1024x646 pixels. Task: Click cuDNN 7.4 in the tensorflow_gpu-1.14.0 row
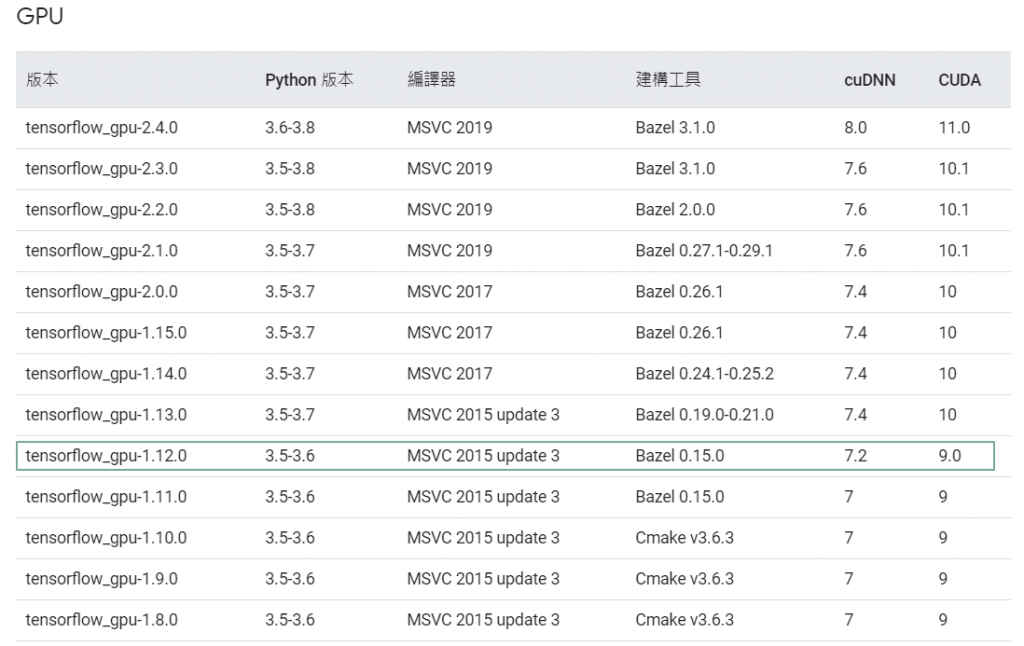(x=856, y=374)
